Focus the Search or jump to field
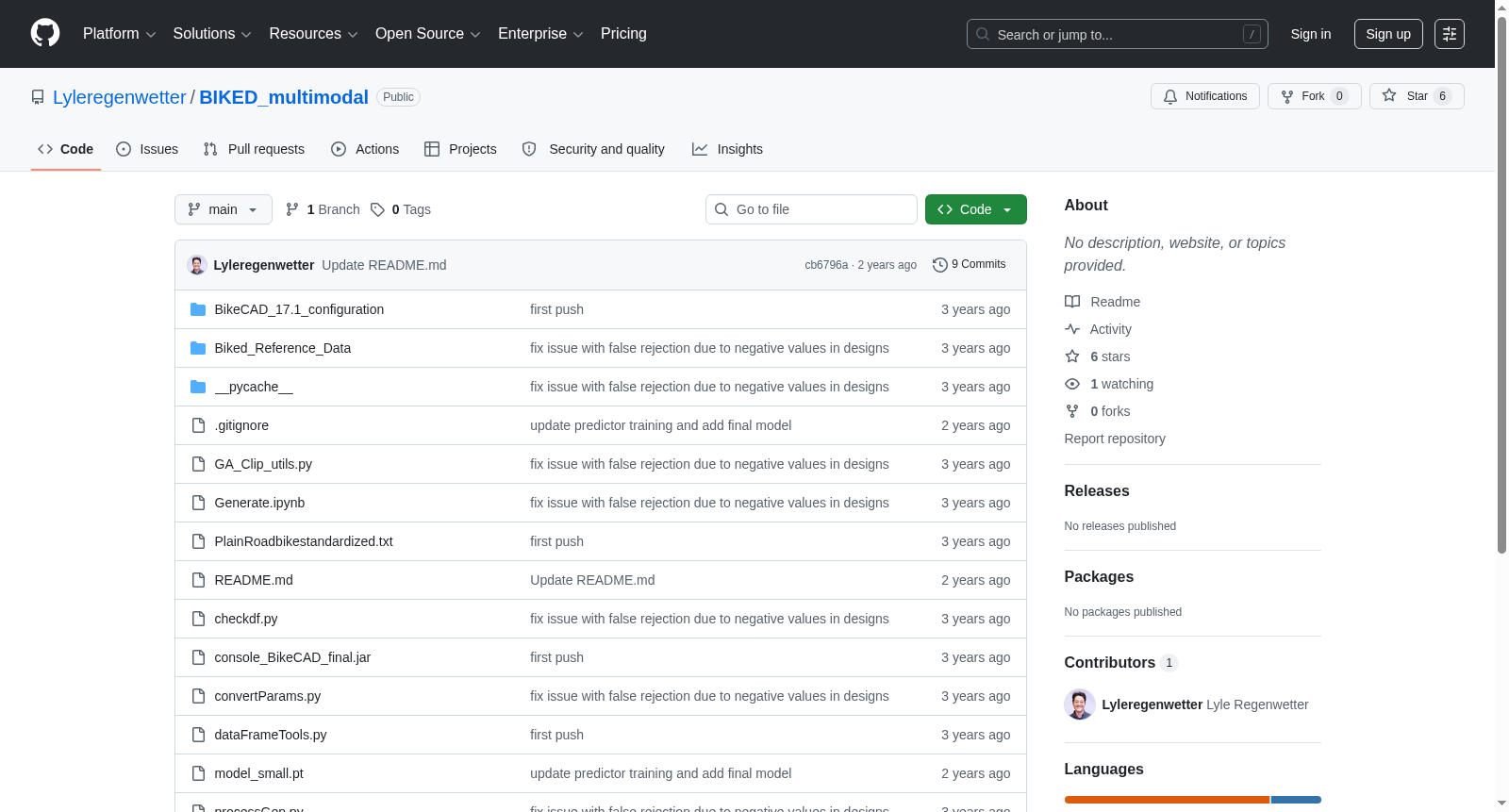Viewport: 1509px width, 812px height. pos(1118,34)
